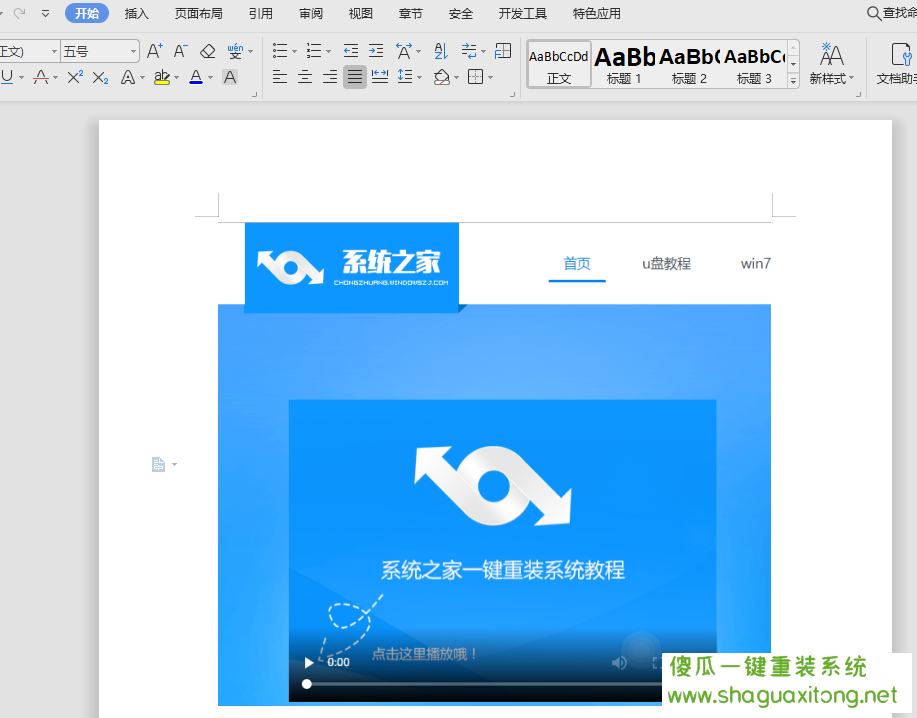Open the font dialog launcher corner icon

click(x=254, y=95)
